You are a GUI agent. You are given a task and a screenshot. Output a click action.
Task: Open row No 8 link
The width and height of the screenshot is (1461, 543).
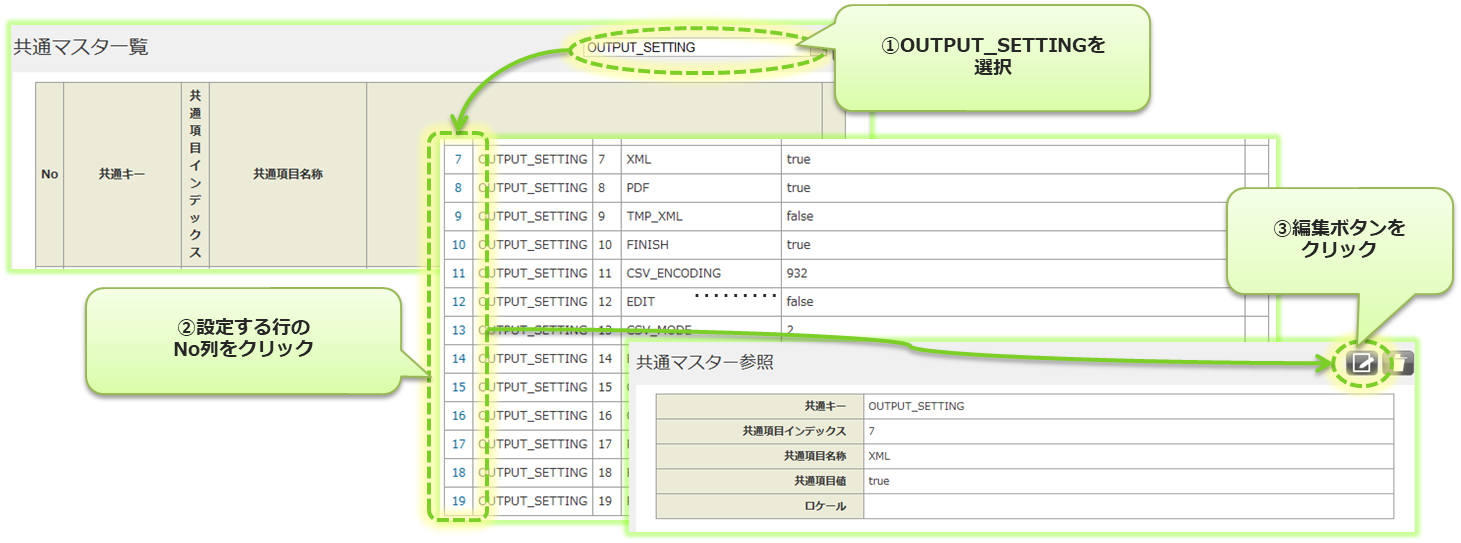pos(459,188)
